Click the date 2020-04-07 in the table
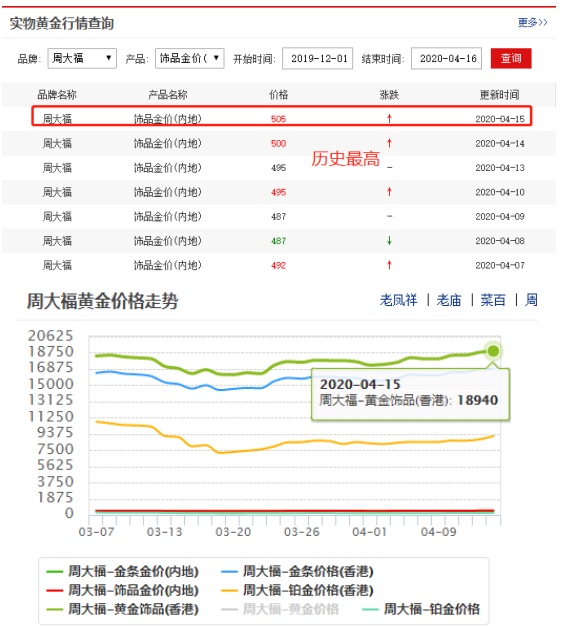Image resolution: width=562 pixels, height=627 pixels. point(500,265)
